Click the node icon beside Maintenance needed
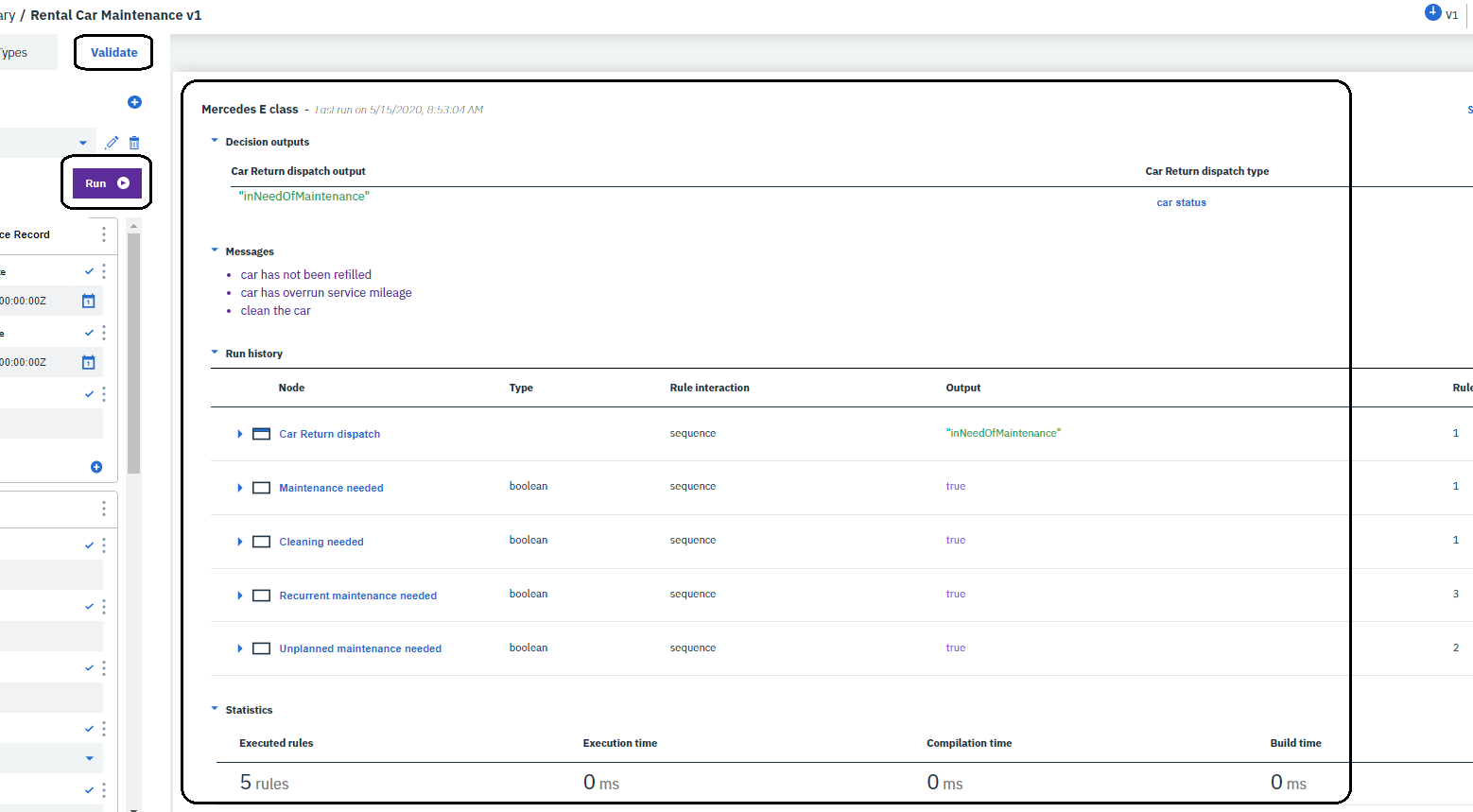 coord(262,488)
